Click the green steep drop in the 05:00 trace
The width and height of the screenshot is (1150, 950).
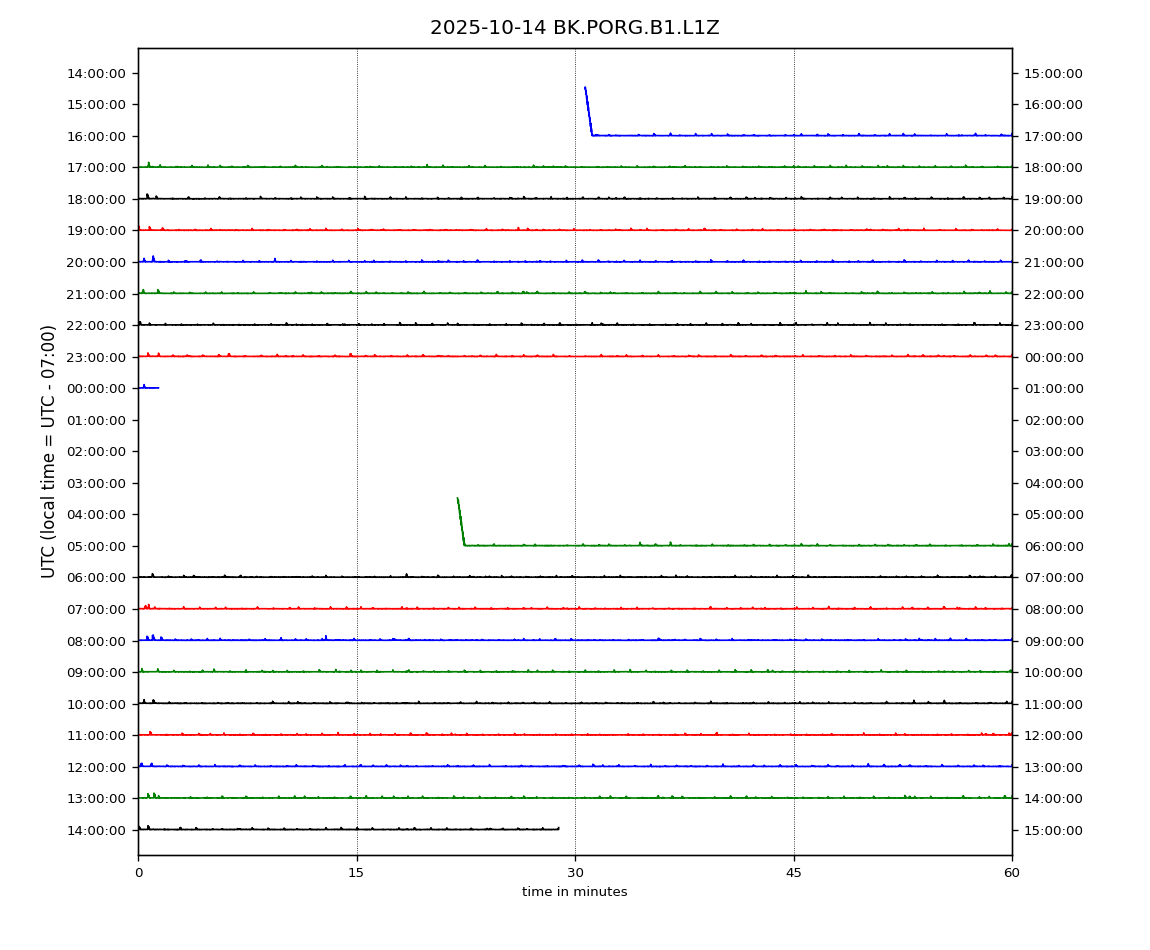click(x=461, y=521)
